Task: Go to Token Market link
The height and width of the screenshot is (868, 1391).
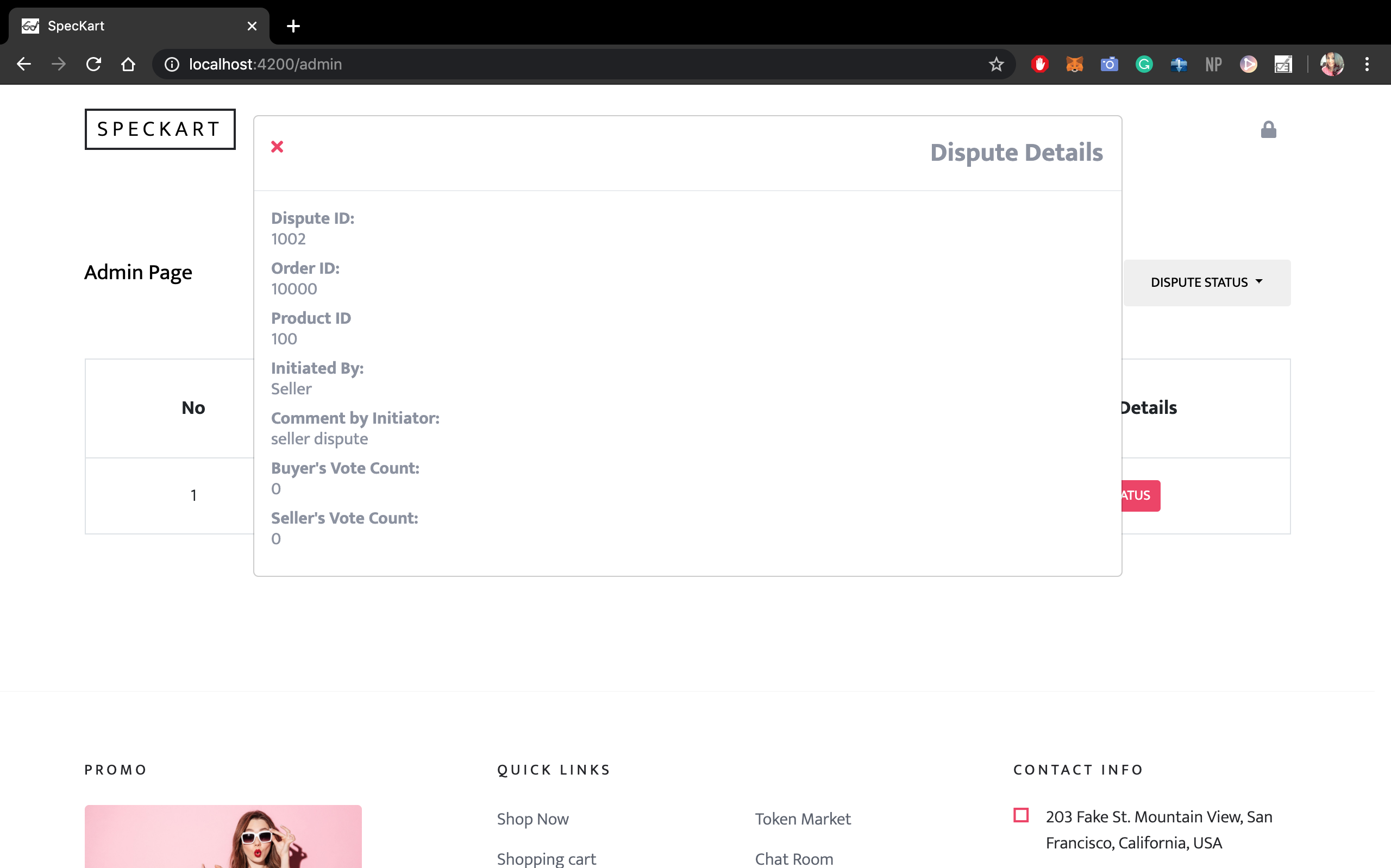Action: click(802, 819)
